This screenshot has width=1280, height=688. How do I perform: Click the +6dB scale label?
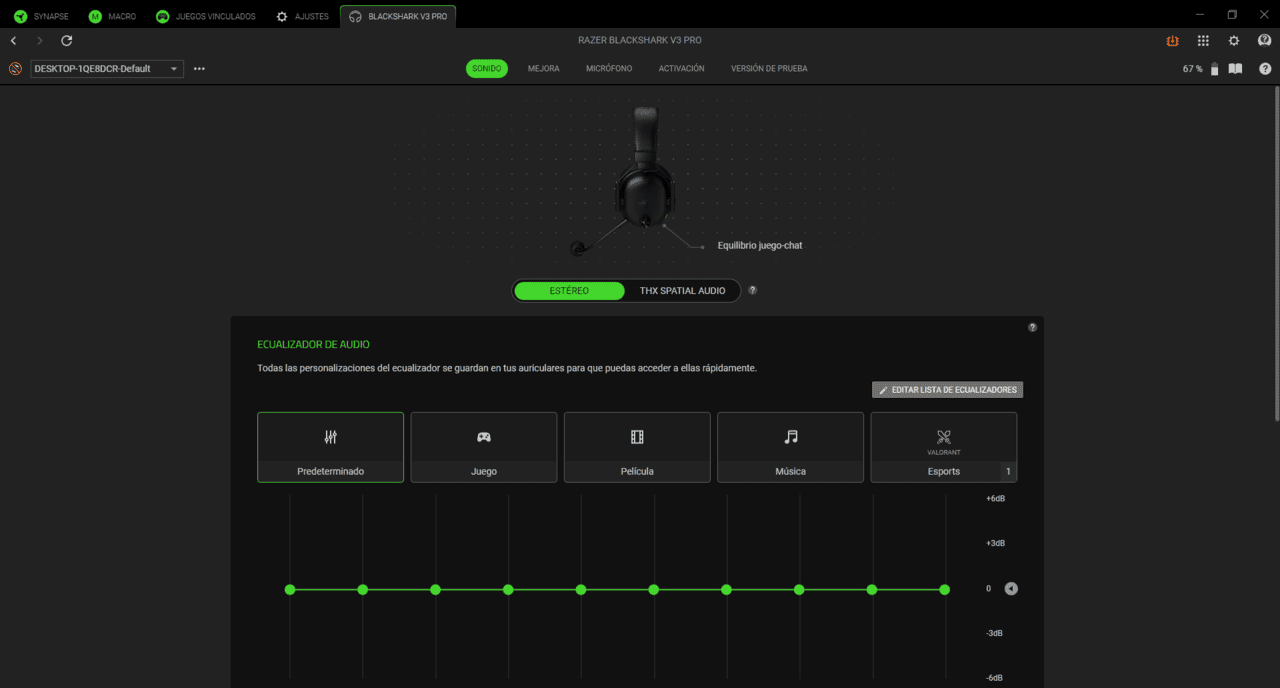tap(995, 498)
